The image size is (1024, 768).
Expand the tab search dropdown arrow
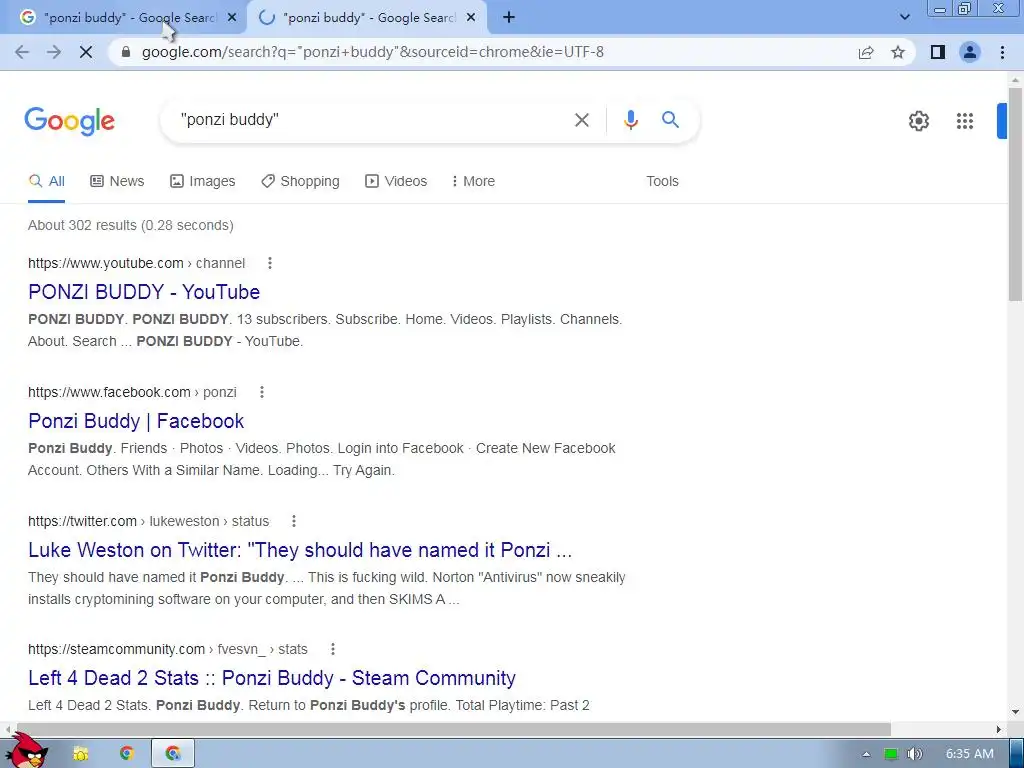click(904, 18)
